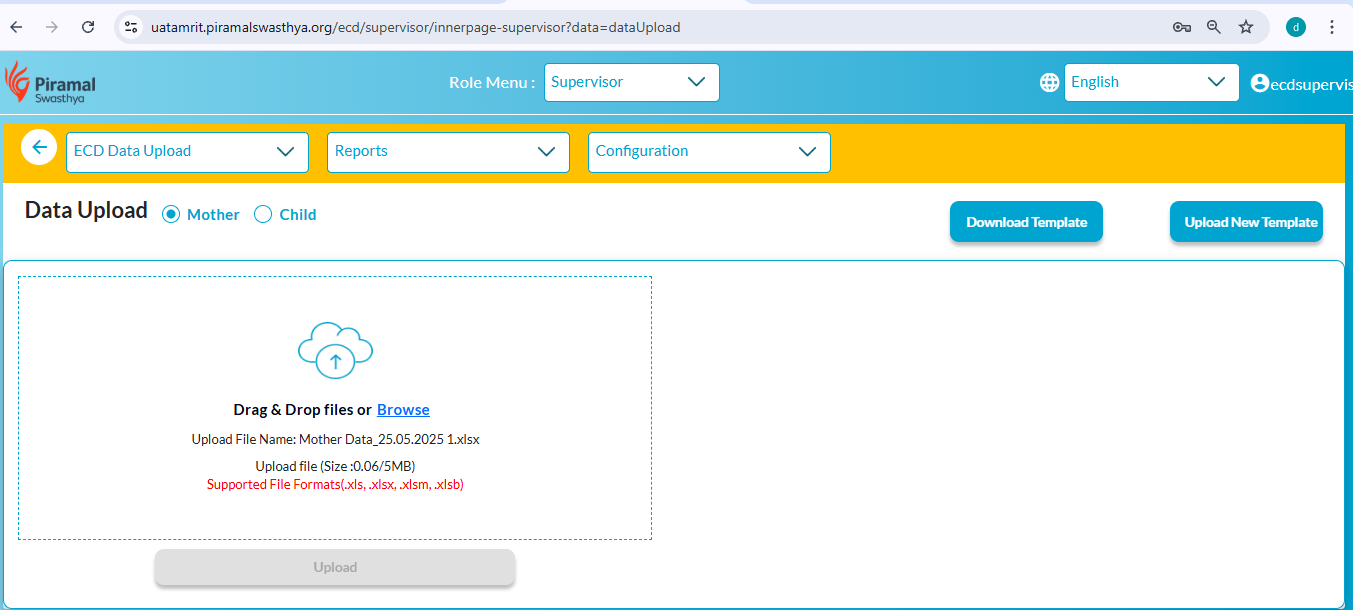
Task: Click the Browse link
Action: point(403,410)
